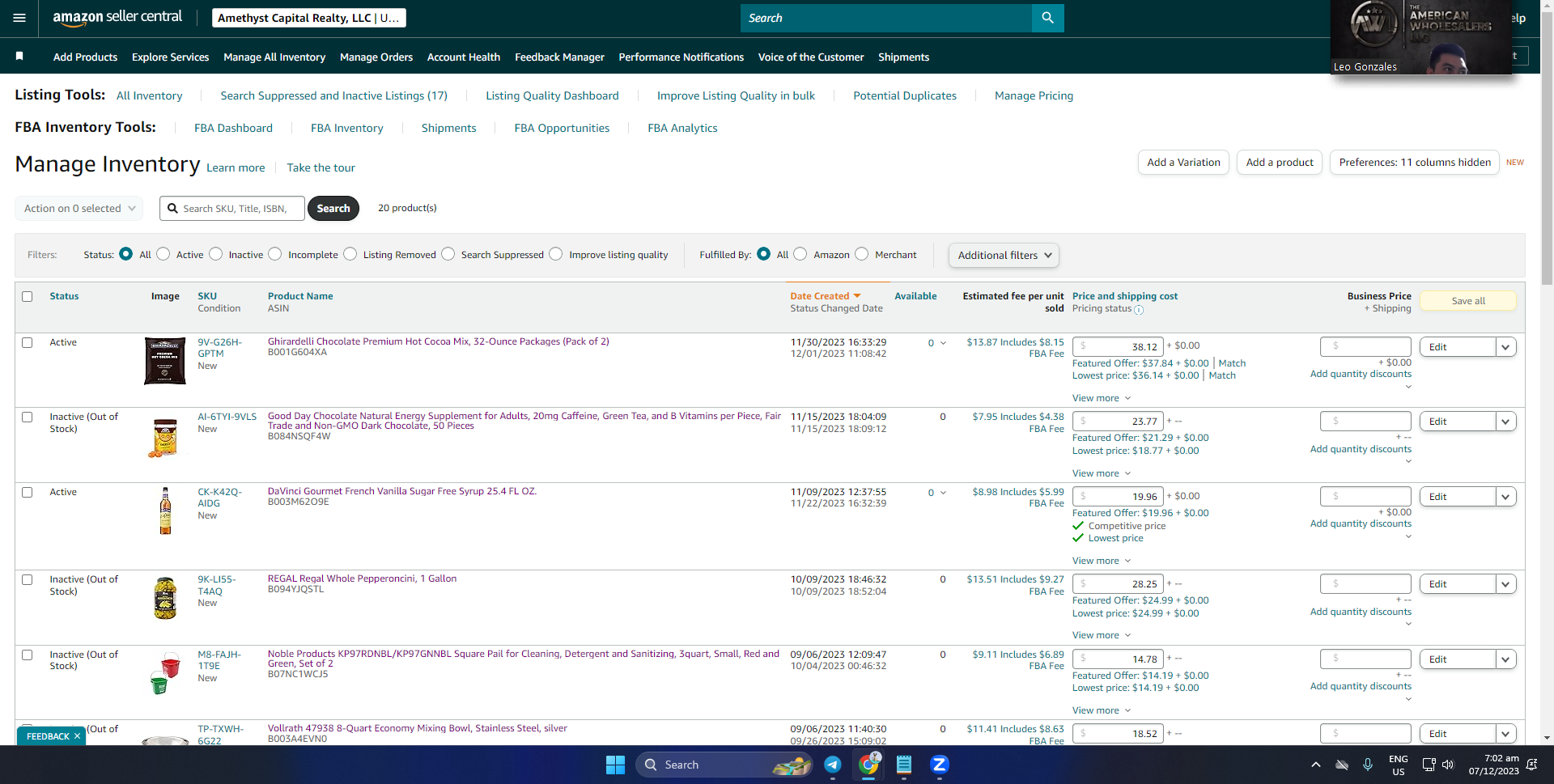The width and height of the screenshot is (1554, 784).
Task: Expand View more for Ghirardelli price row
Action: pyautogui.click(x=1102, y=398)
